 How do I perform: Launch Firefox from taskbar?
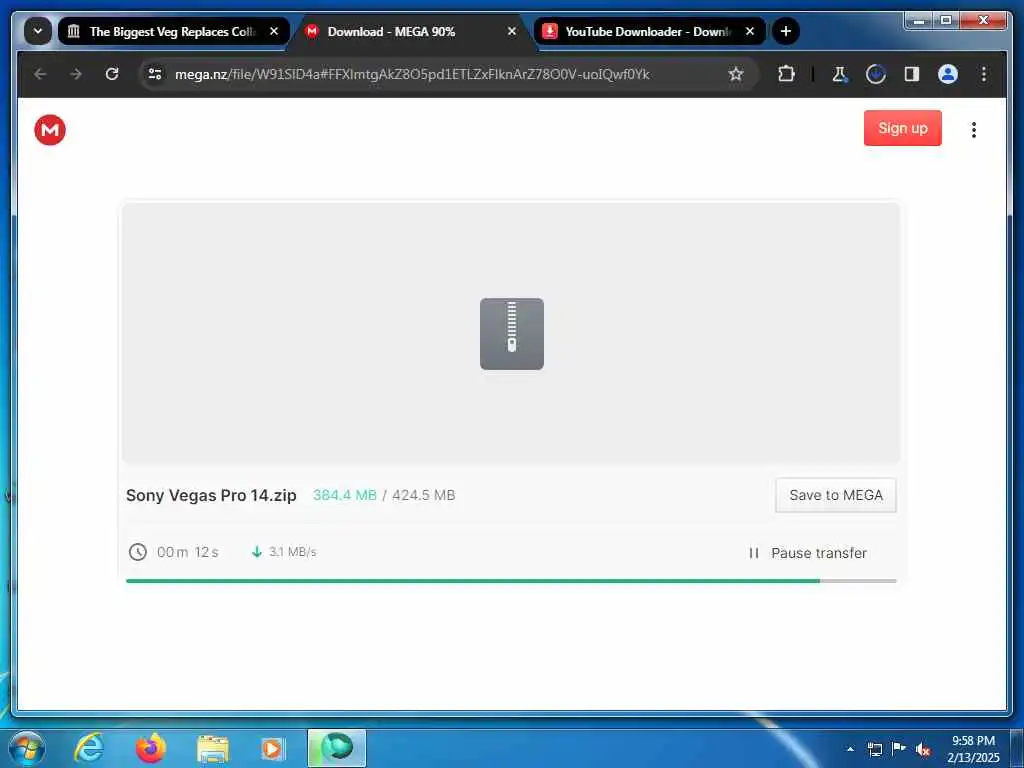coord(151,748)
